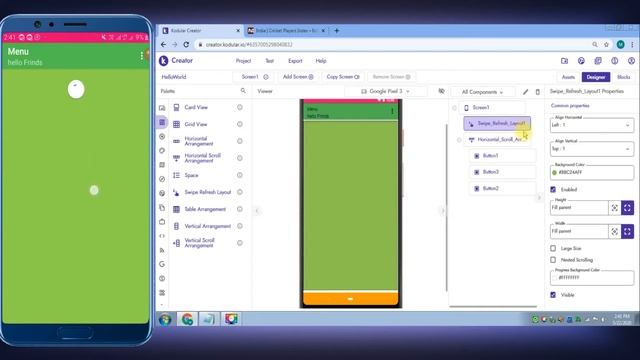
Task: Open the Project menu
Action: coord(243,61)
